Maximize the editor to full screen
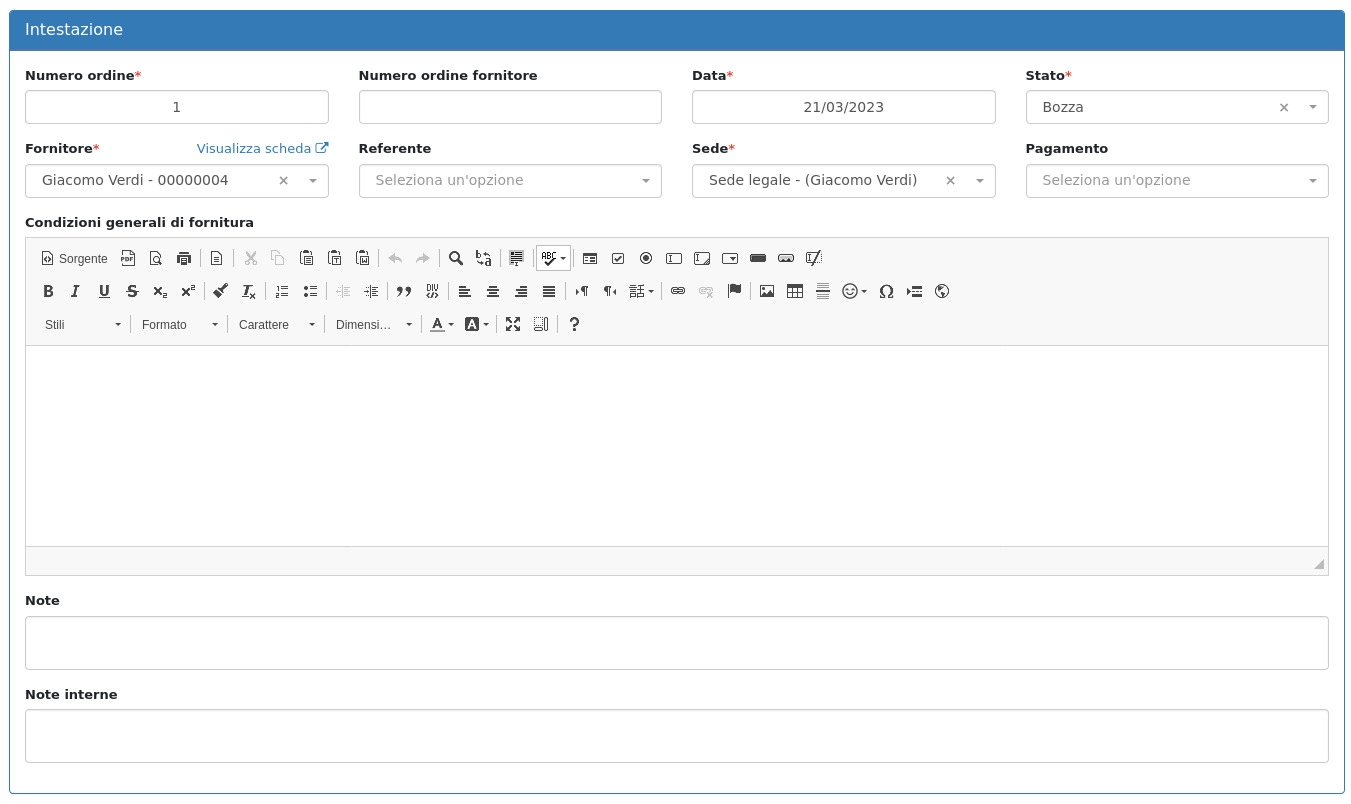 pos(513,324)
